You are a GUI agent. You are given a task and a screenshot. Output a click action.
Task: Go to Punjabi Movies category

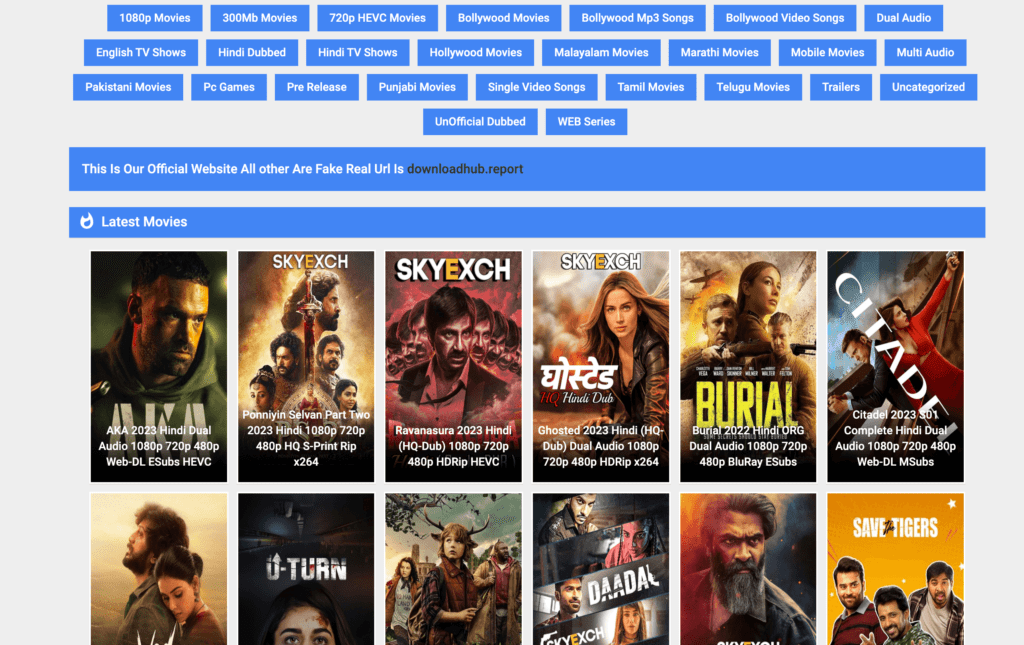pyautogui.click(x=417, y=87)
